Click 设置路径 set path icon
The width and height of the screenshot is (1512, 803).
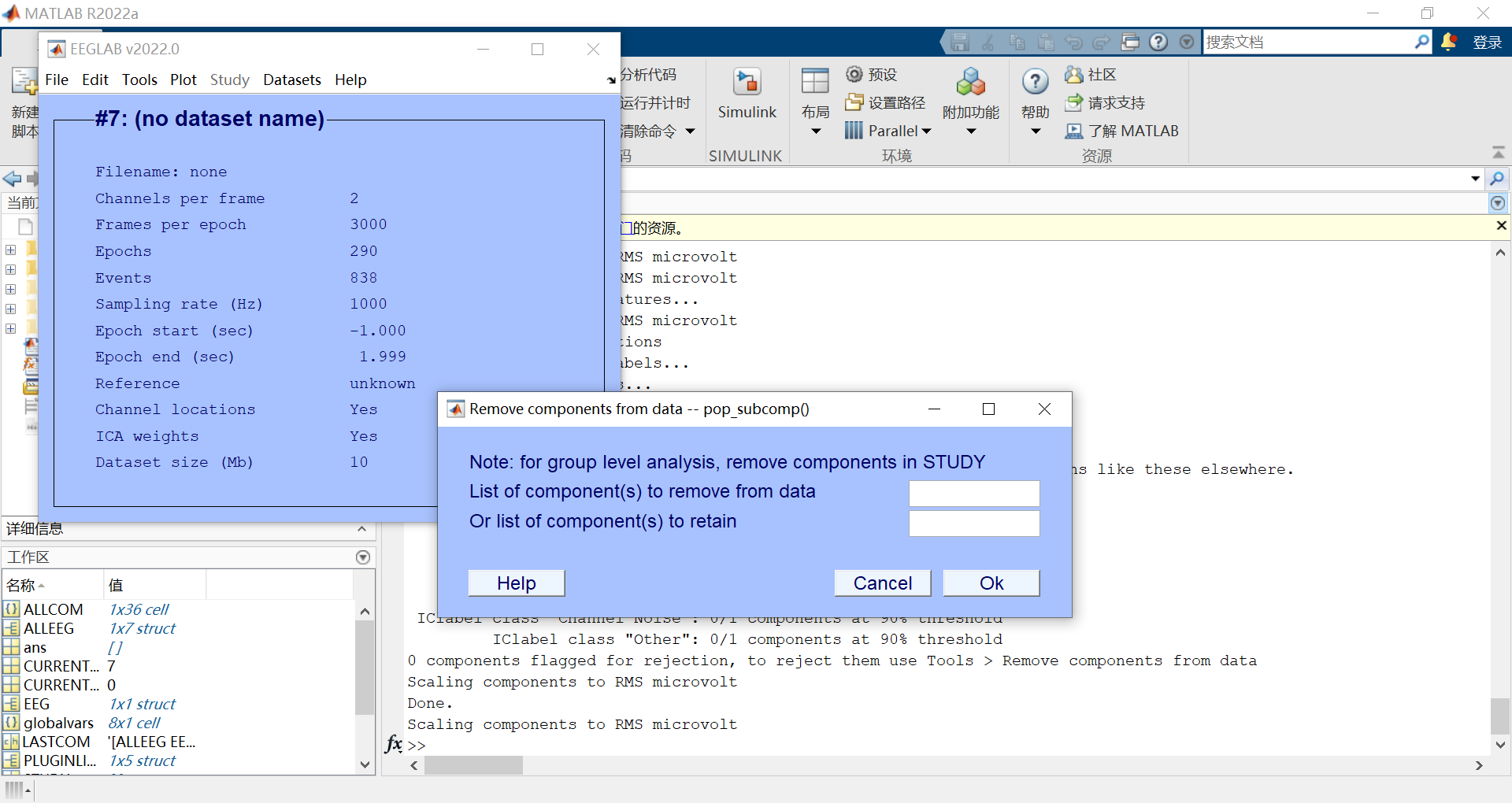tap(854, 102)
